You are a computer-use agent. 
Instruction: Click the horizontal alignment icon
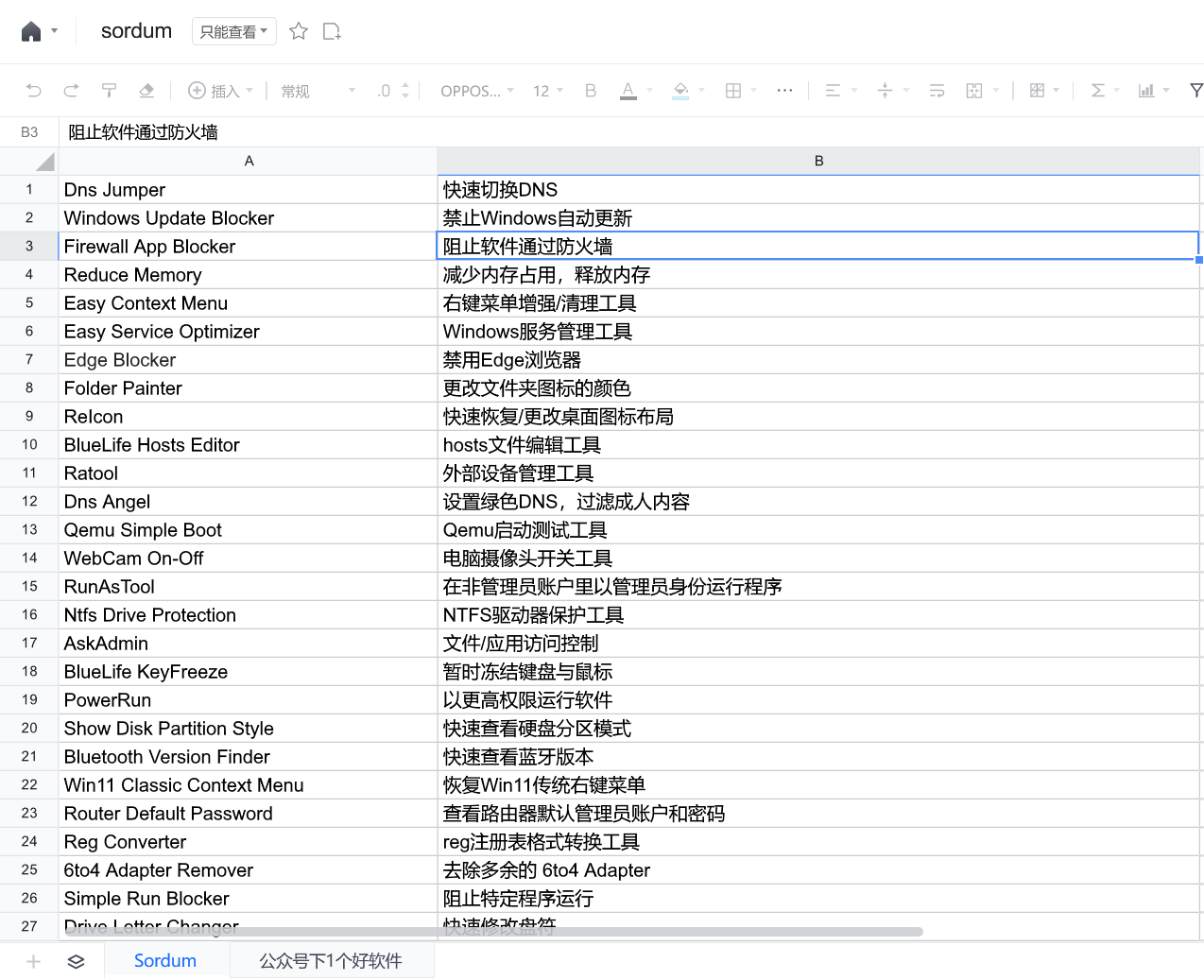click(833, 91)
